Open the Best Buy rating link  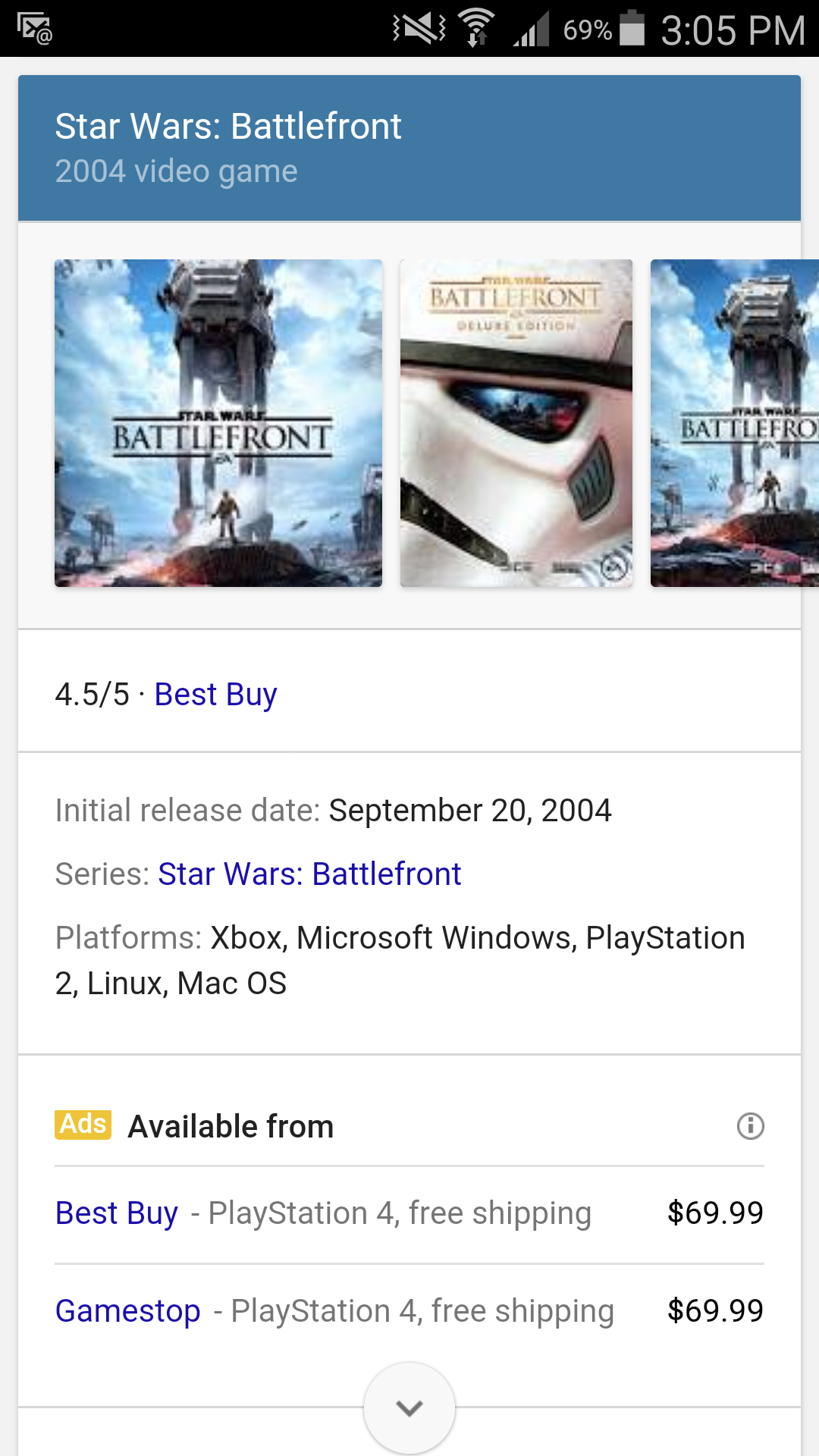[x=215, y=695]
